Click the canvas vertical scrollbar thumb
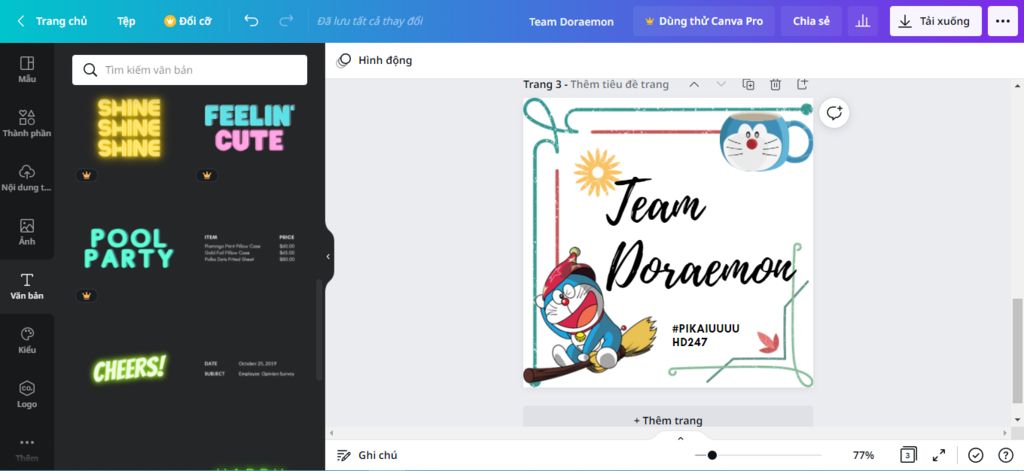The width and height of the screenshot is (1024, 471). click(x=1017, y=351)
